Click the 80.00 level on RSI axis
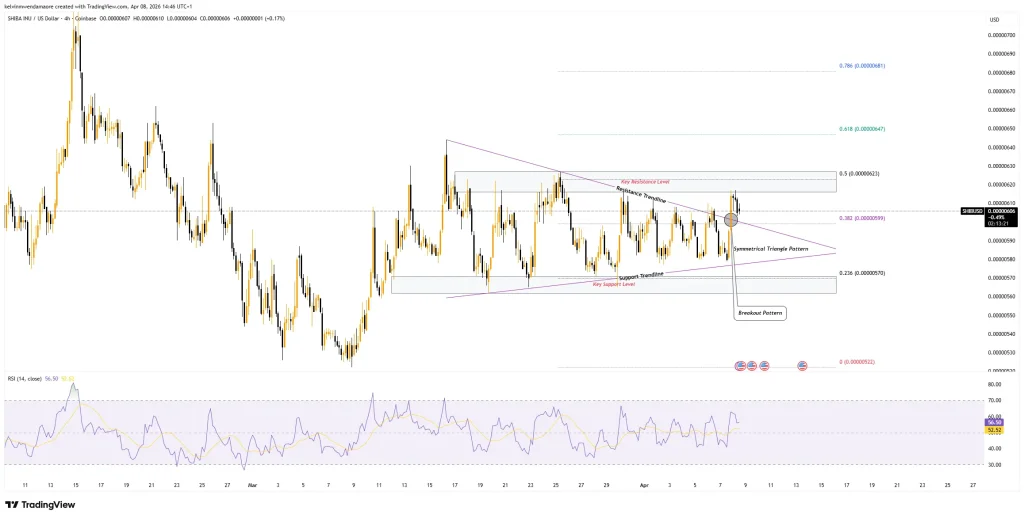Screen dimensions: 1024x518 [995, 385]
